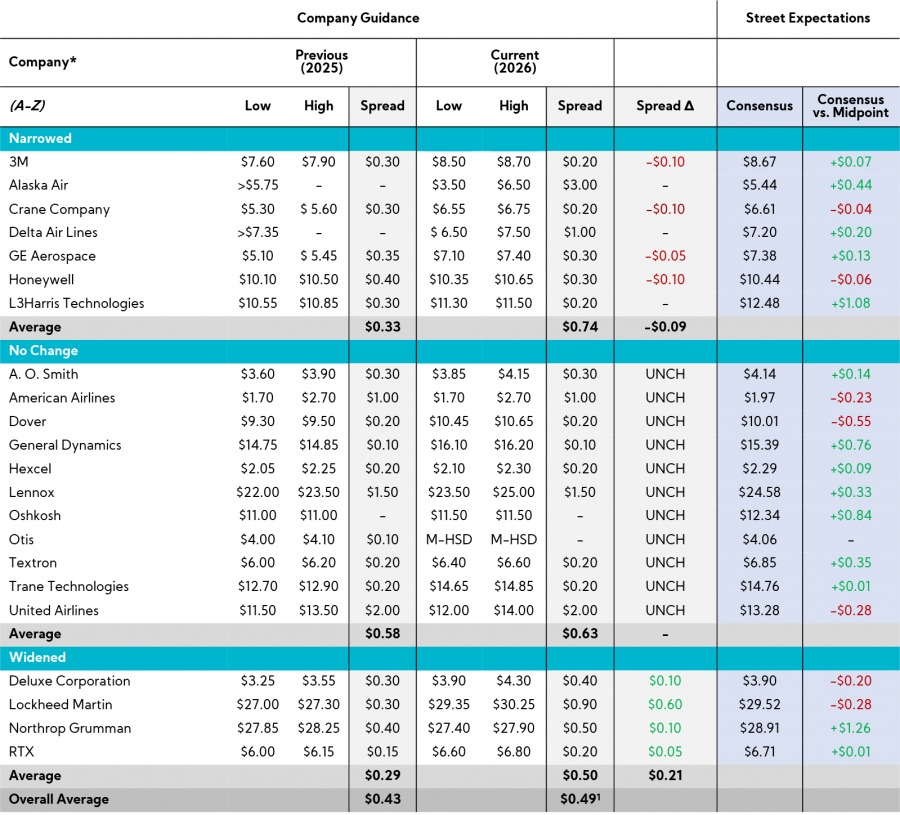The height and width of the screenshot is (815, 900).
Task: Click the 'No Change' section heading
Action: (x=44, y=351)
